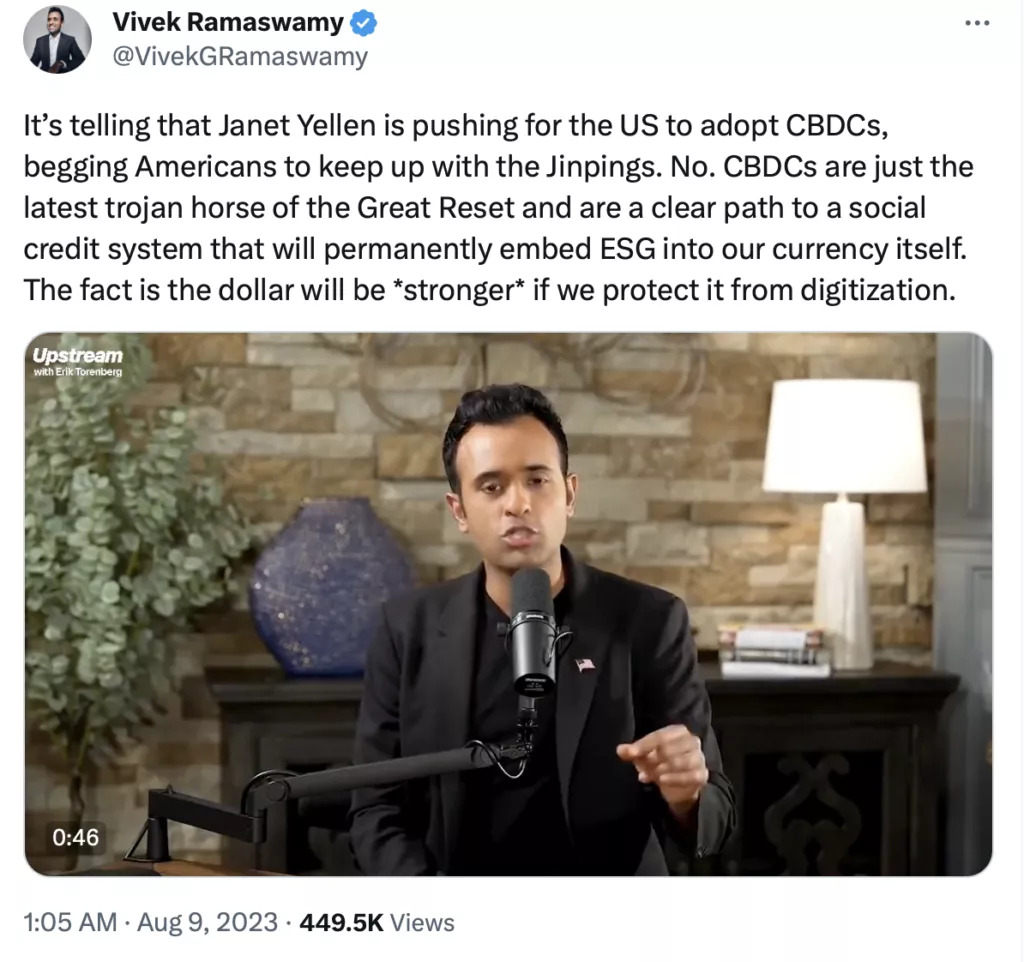
Task: Click the Vivek Ramaswamy display name
Action: pos(228,23)
